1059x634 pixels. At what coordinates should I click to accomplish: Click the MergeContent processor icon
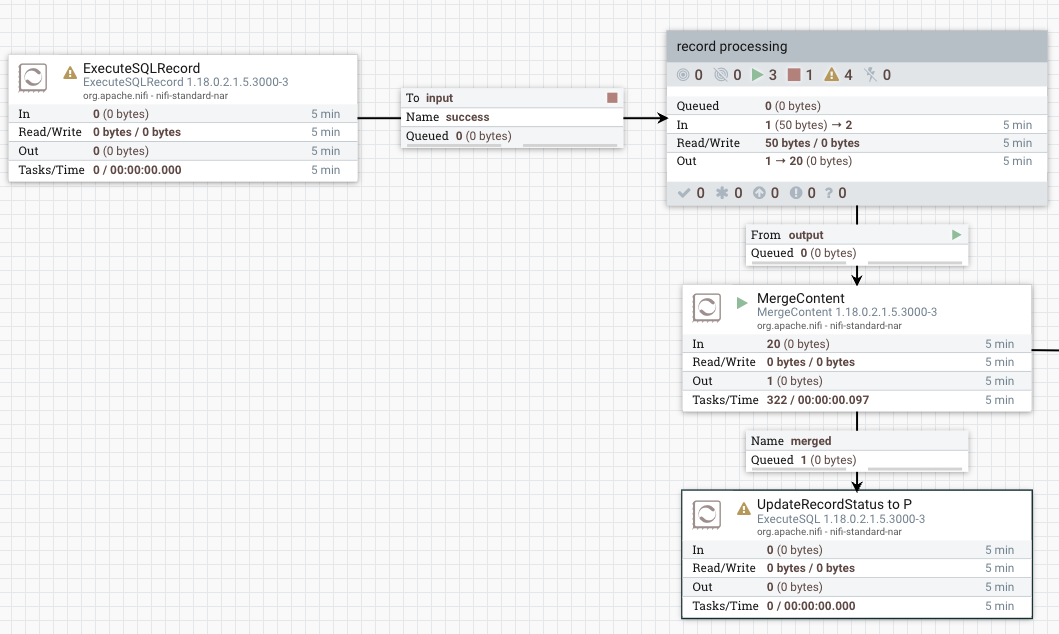[x=707, y=307]
